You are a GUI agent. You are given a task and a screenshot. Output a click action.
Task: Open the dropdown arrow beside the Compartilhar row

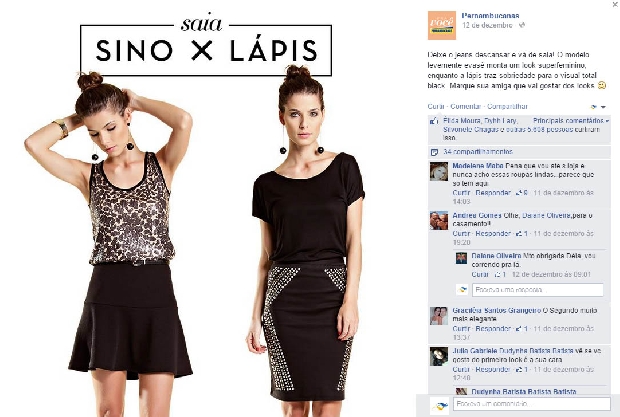click(x=603, y=107)
